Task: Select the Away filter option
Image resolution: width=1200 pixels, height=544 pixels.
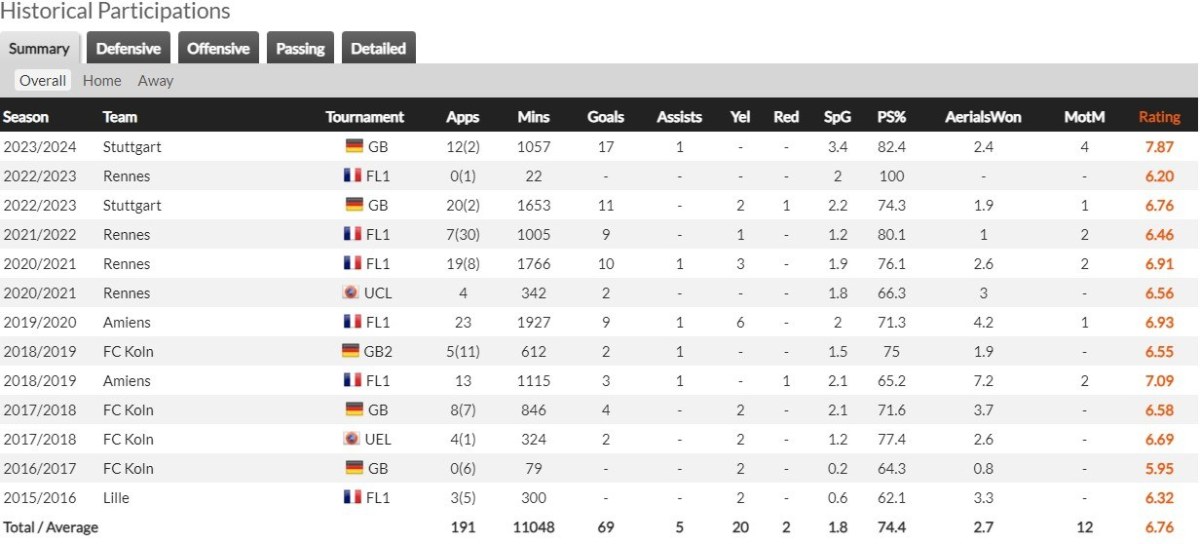Action: click(x=155, y=81)
